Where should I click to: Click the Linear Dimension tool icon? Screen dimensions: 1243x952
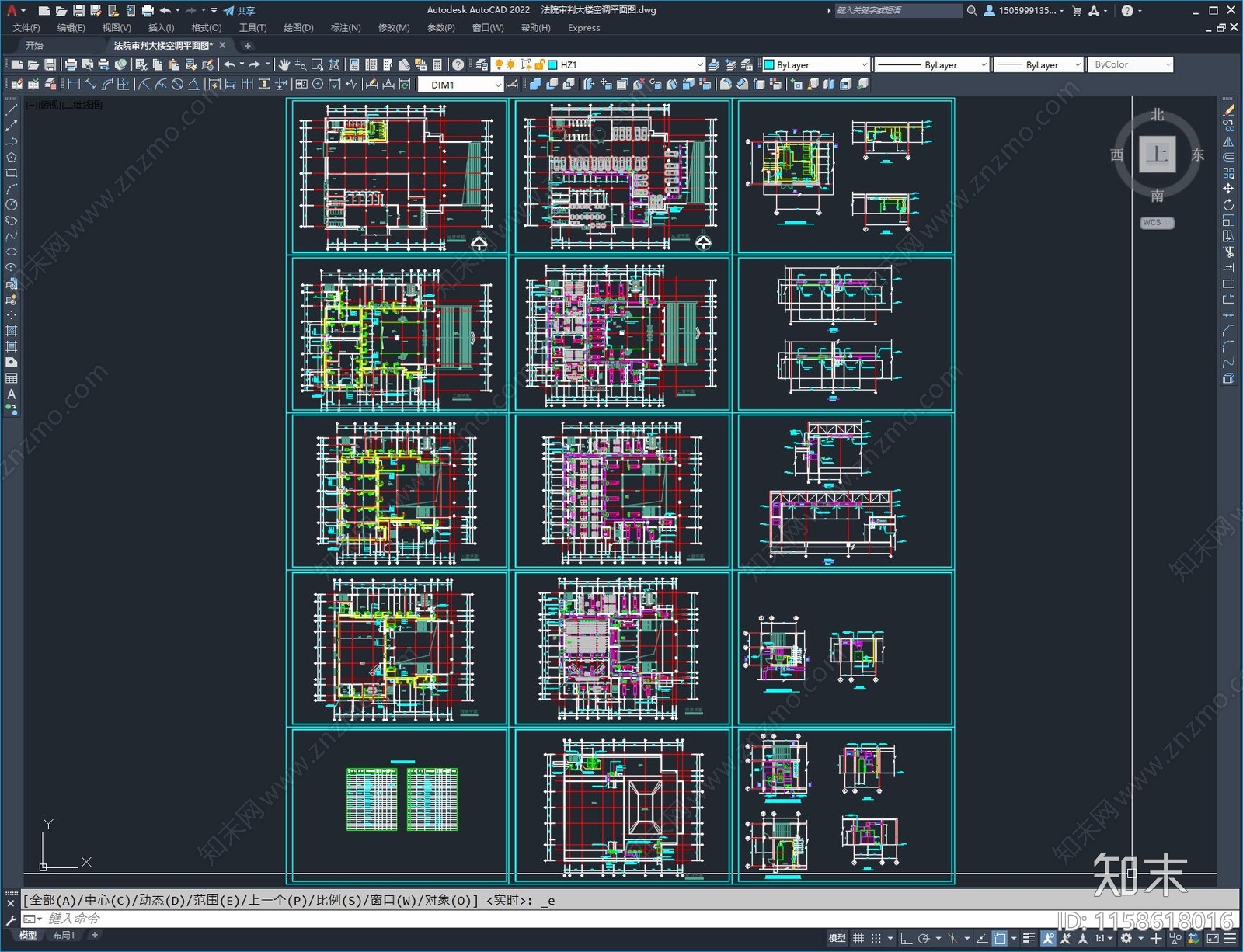[74, 85]
